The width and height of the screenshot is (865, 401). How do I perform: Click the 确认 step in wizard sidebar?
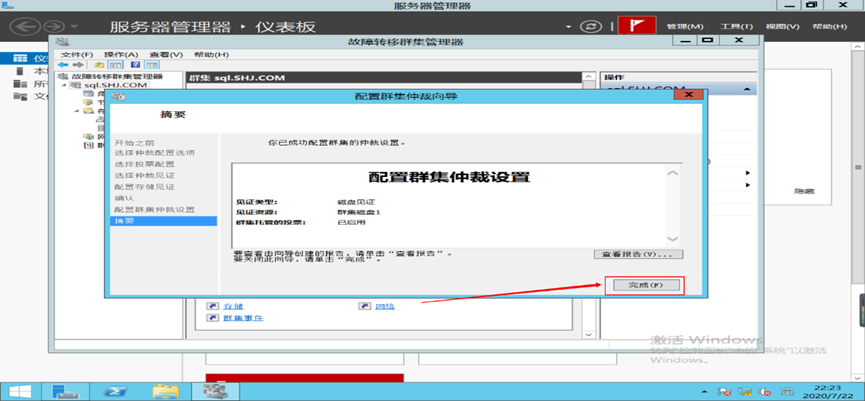tap(125, 198)
